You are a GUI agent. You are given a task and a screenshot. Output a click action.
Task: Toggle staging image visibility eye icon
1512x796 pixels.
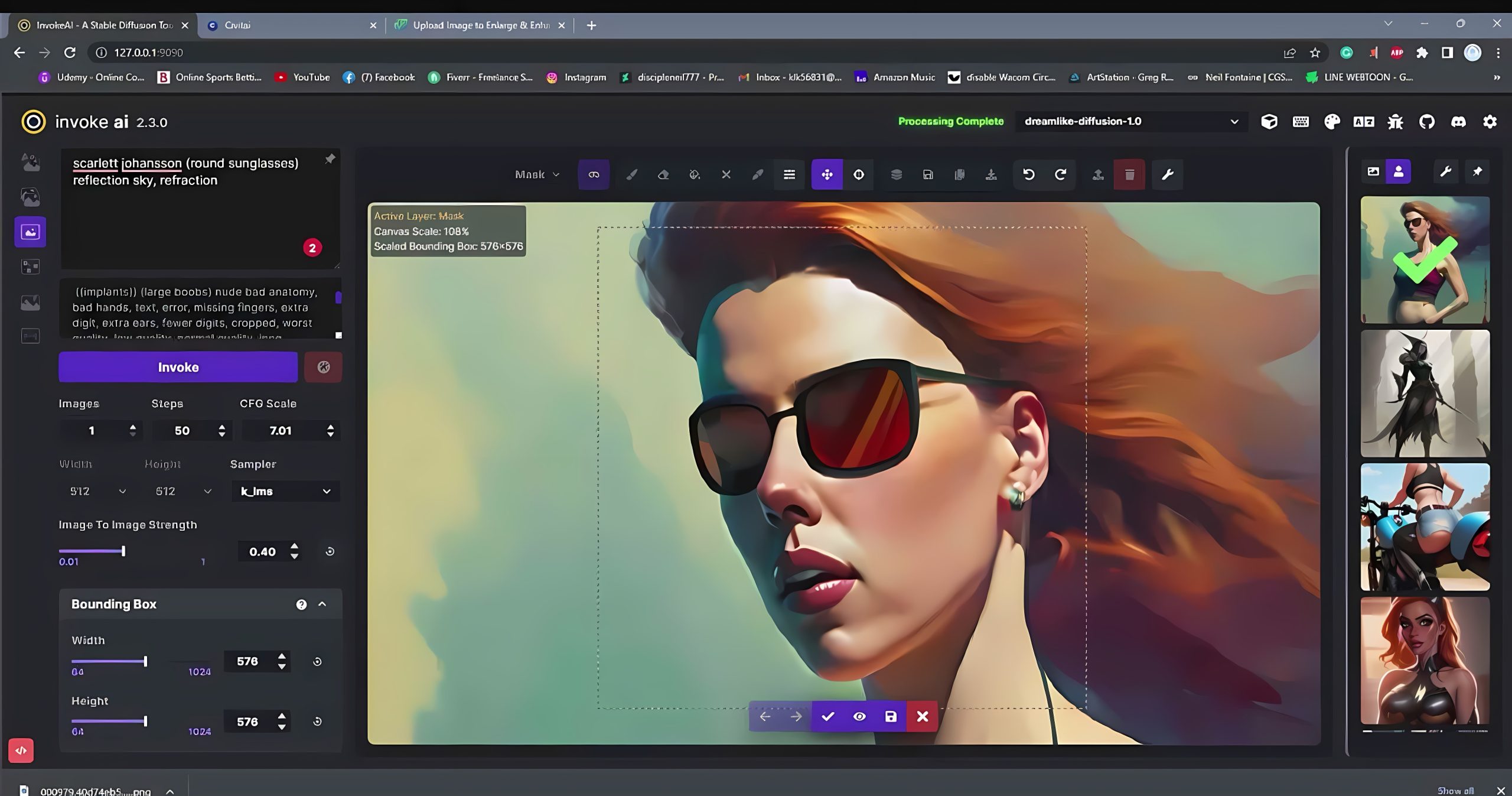pyautogui.click(x=859, y=716)
